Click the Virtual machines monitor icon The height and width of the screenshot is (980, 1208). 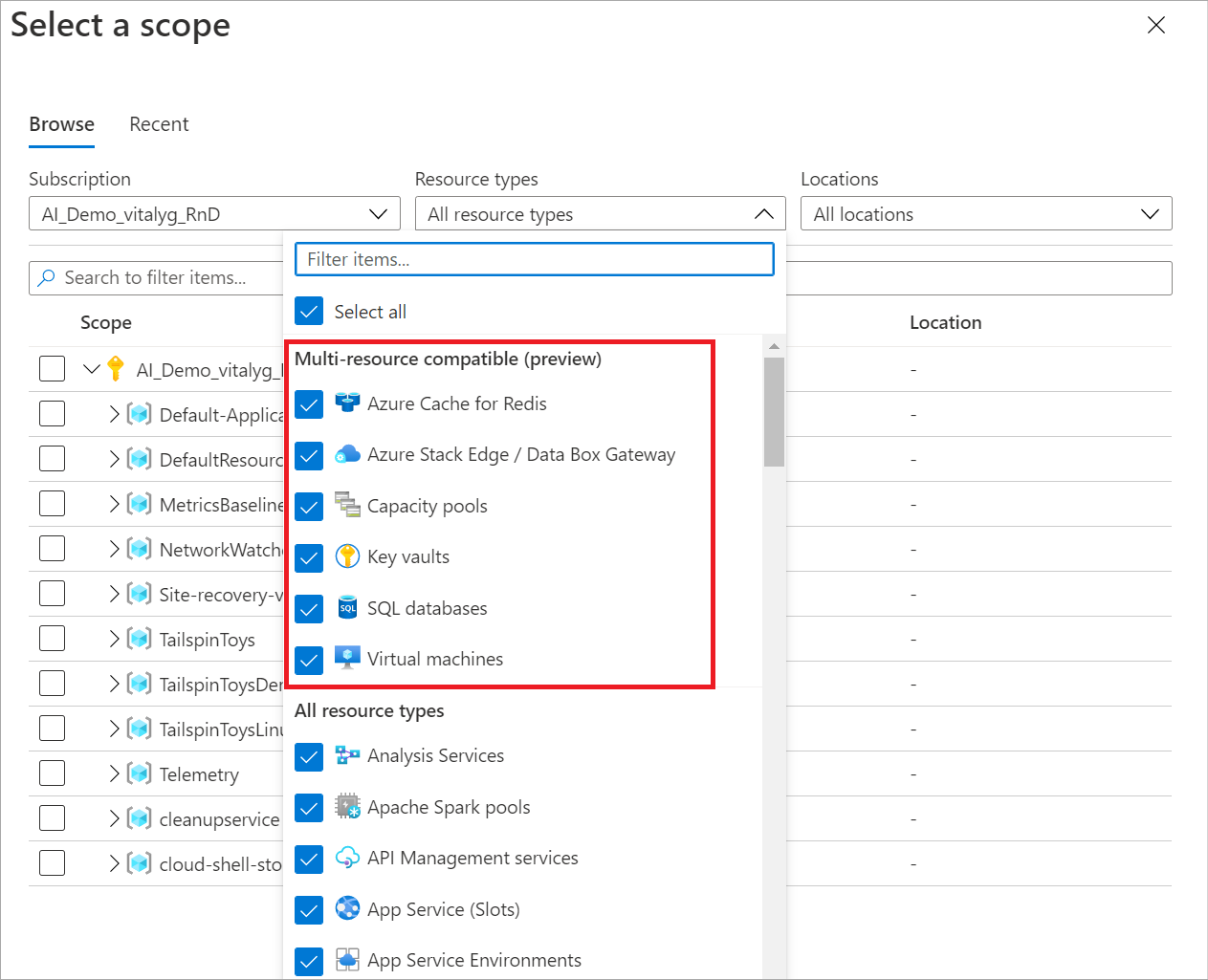tap(347, 659)
